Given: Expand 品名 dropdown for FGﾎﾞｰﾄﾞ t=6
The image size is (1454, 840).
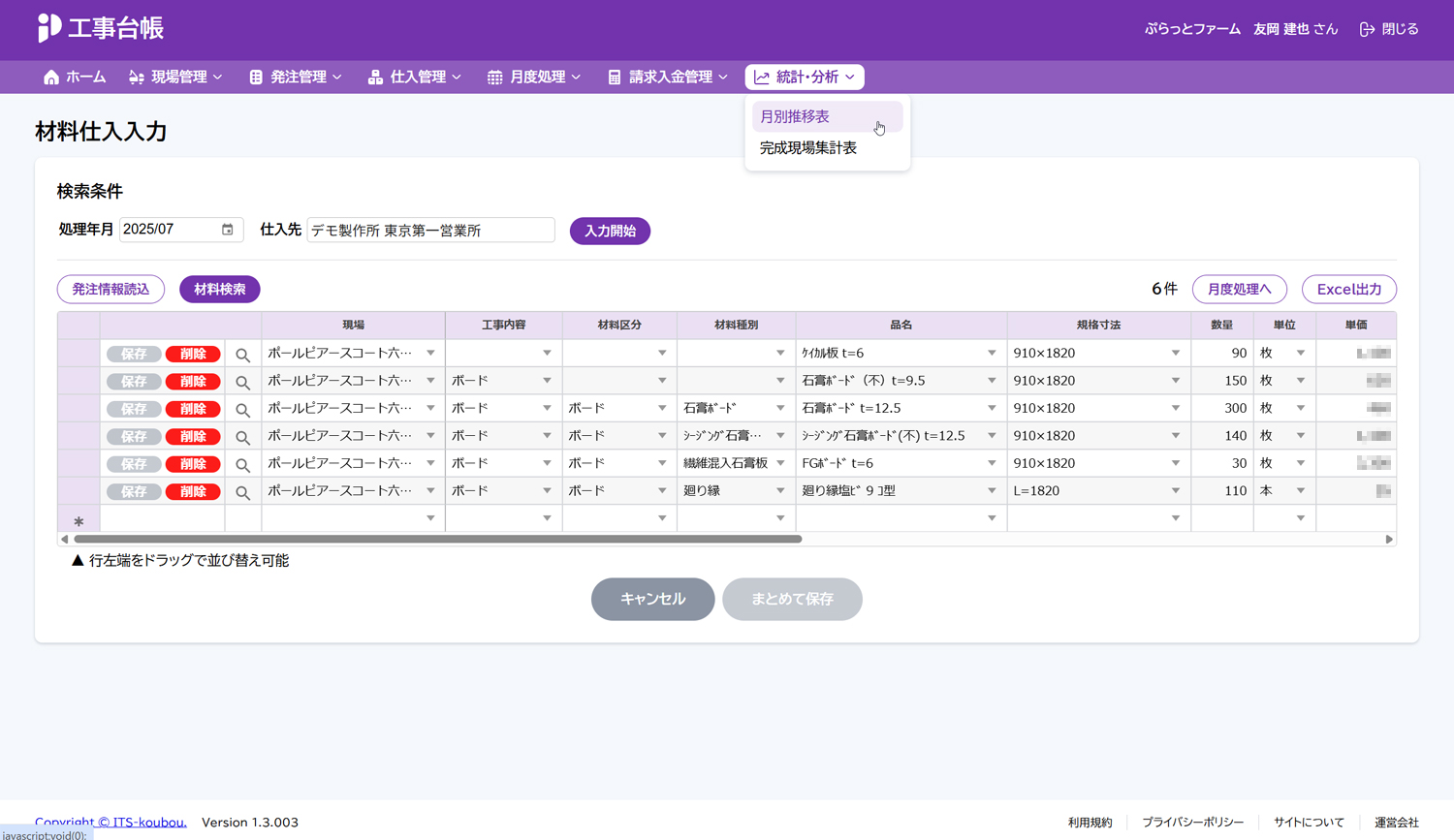Looking at the screenshot, I should click(992, 464).
